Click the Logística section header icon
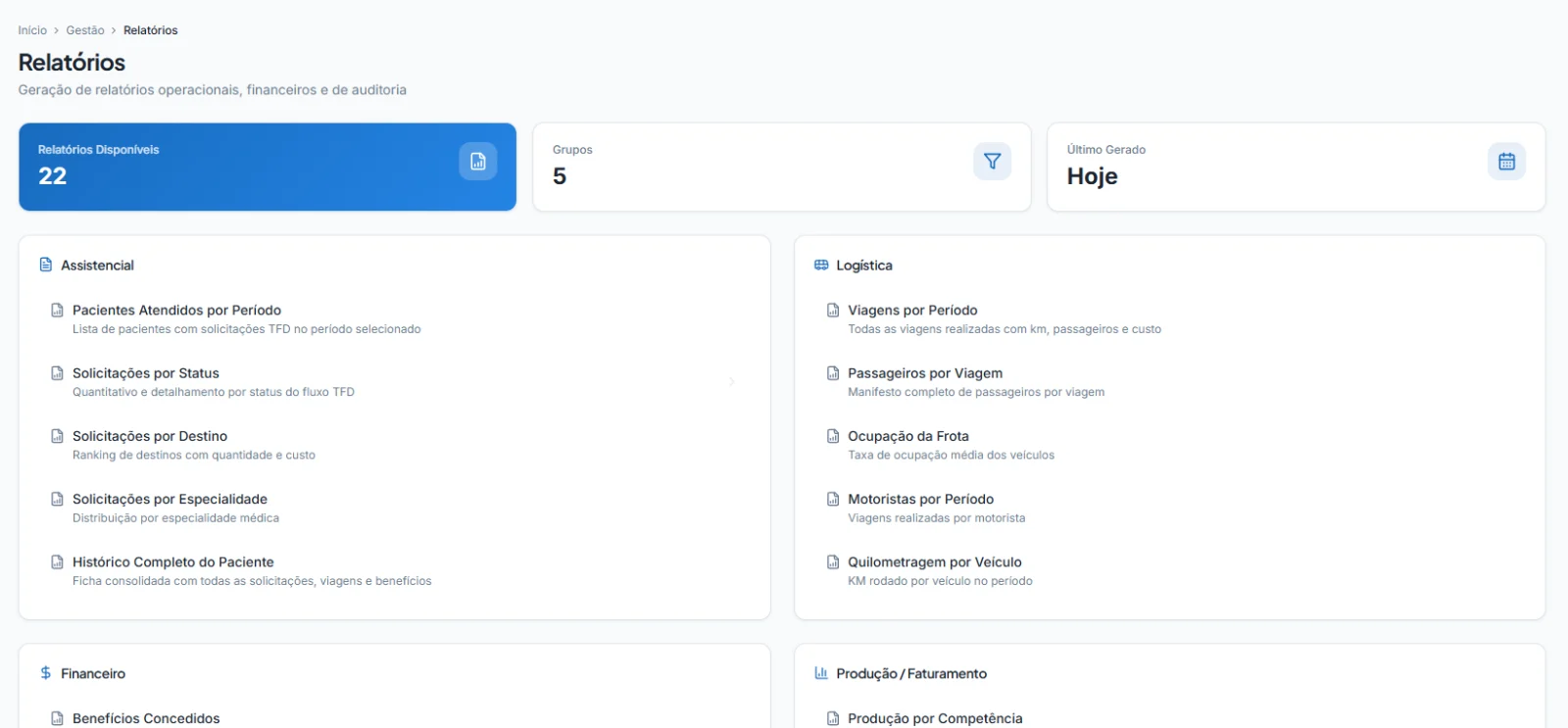Image resolution: width=1568 pixels, height=728 pixels. click(821, 265)
